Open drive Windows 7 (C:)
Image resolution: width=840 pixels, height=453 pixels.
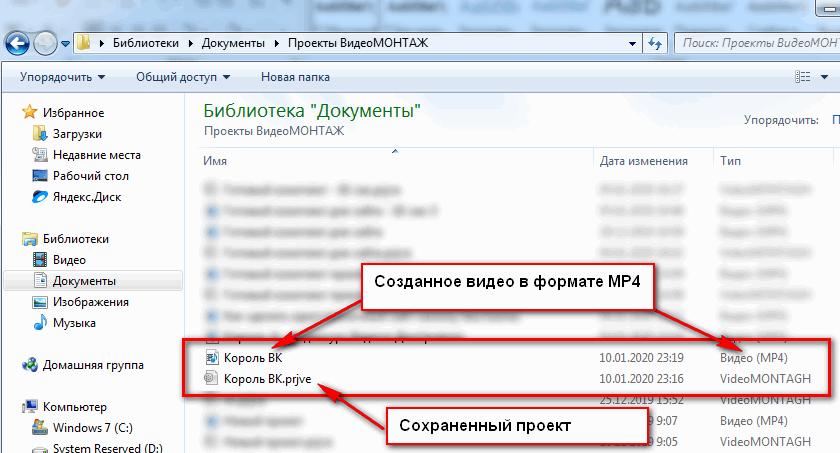(92, 428)
